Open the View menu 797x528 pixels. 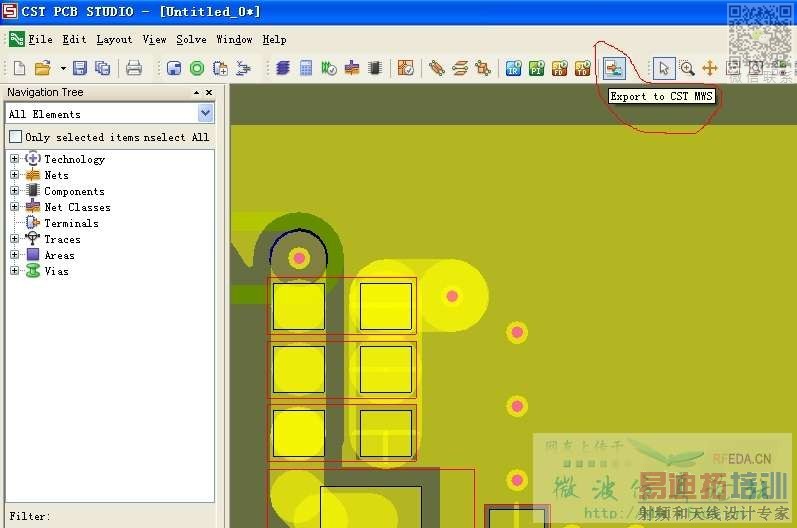[x=154, y=39]
